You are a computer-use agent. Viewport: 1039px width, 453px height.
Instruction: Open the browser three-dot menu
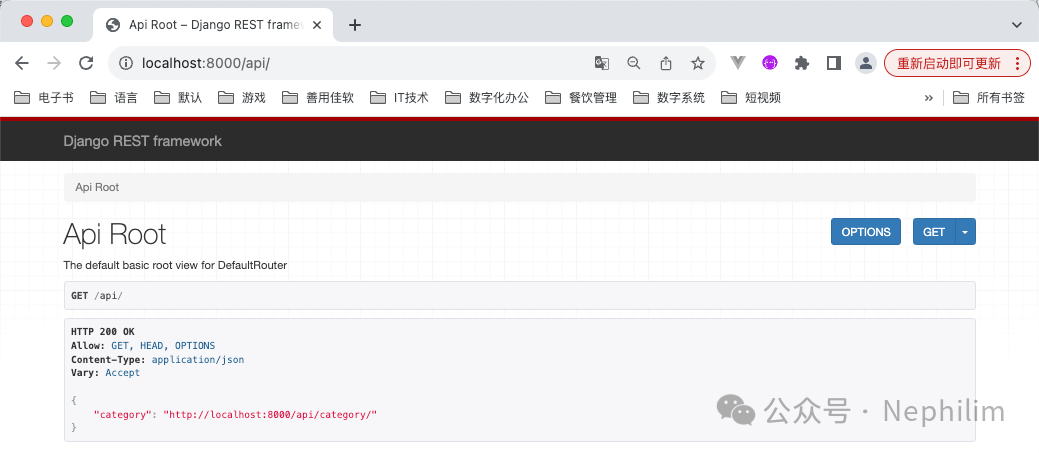1018,64
